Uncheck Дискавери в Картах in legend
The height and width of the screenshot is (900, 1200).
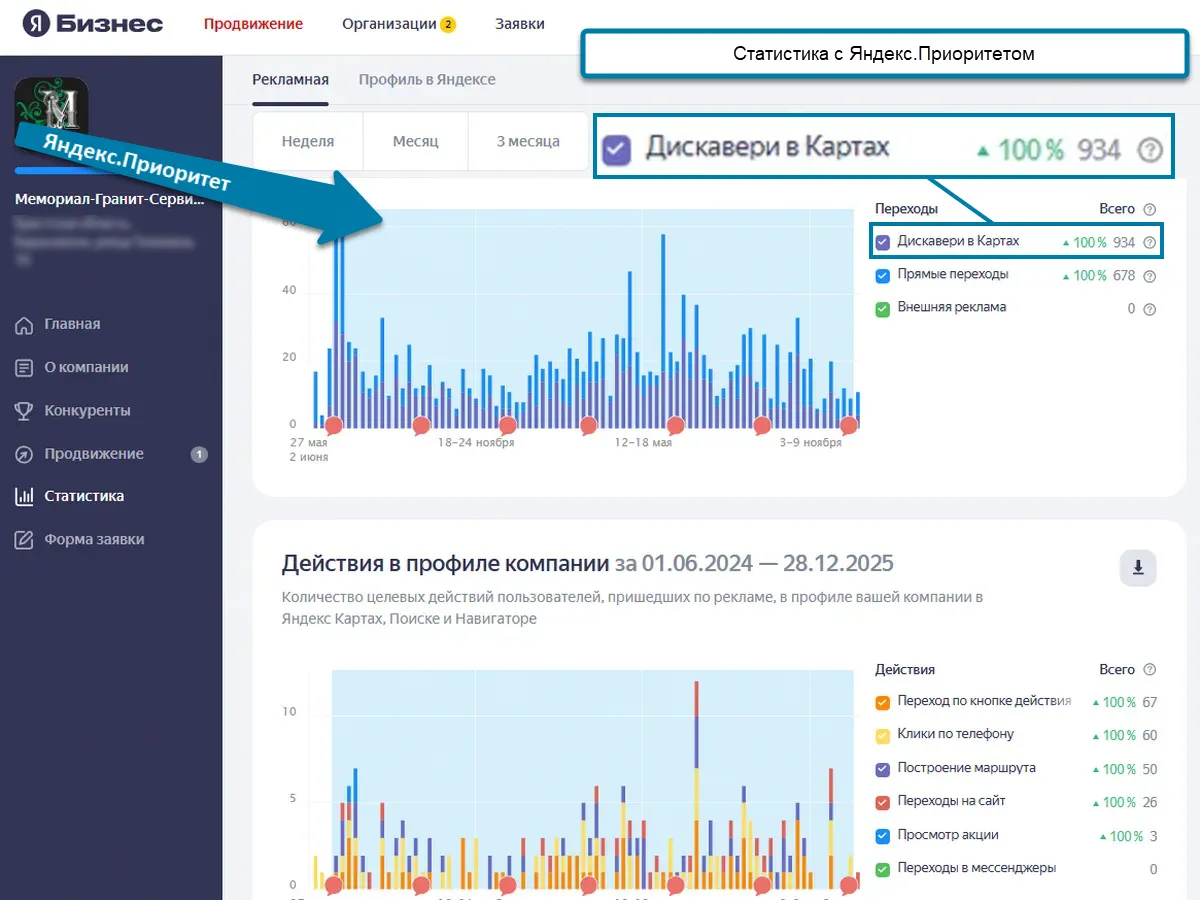point(882,242)
